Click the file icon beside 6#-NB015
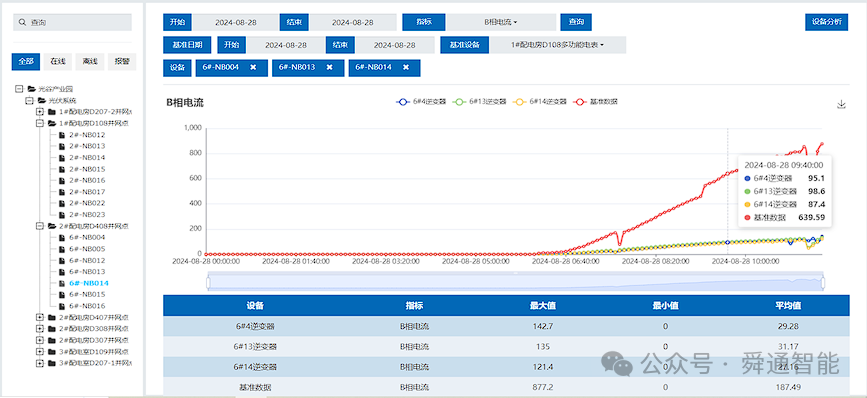 click(62, 295)
